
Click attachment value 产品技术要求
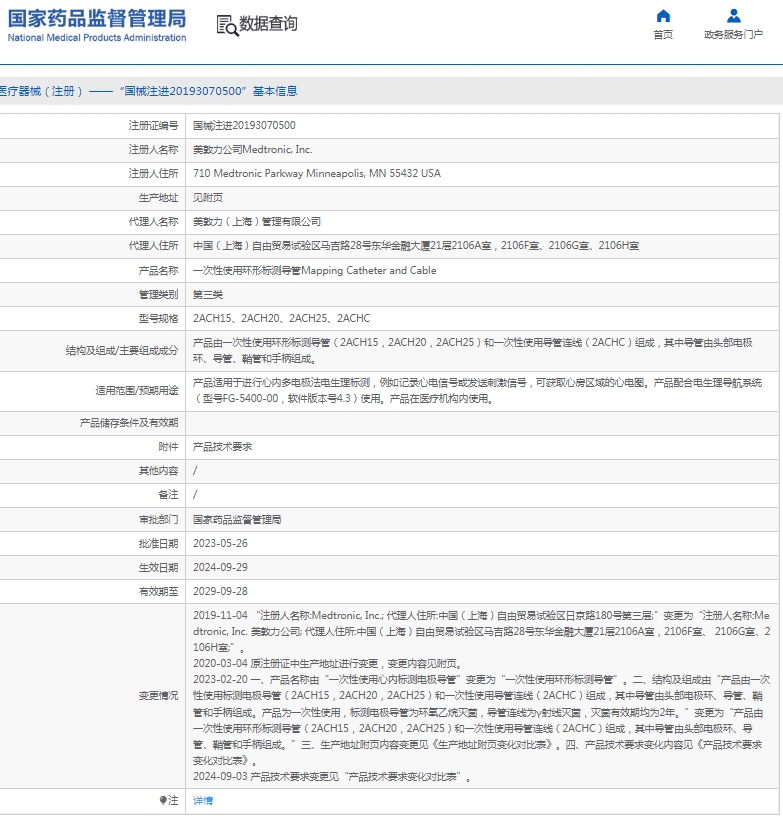(x=223, y=447)
